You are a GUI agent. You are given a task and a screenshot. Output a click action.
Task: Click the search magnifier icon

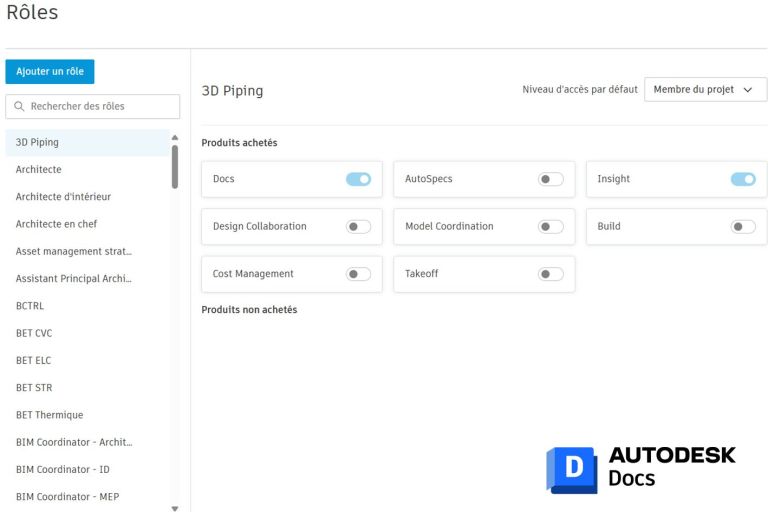(x=19, y=106)
